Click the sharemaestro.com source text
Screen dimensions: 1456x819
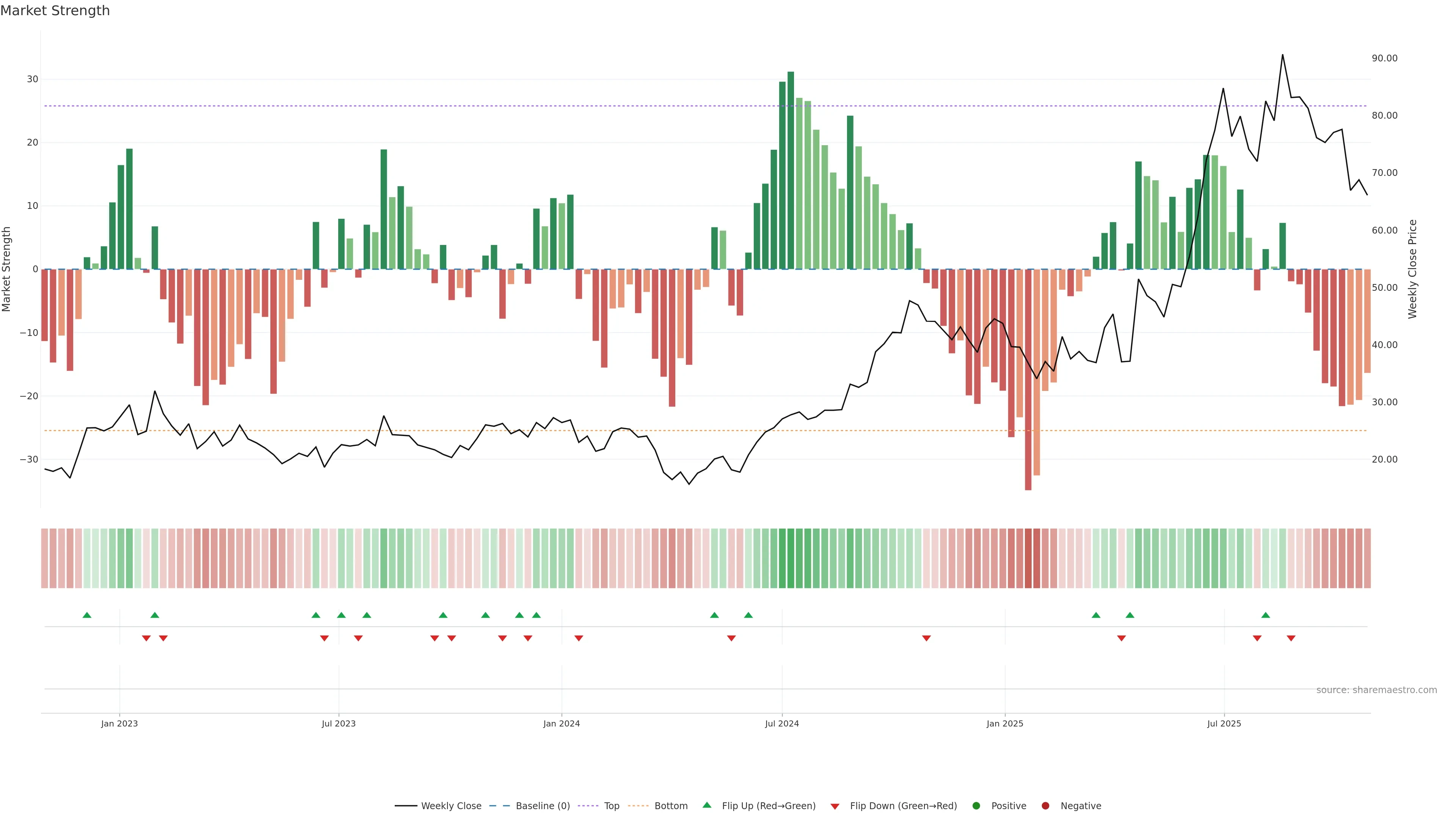click(x=1376, y=690)
